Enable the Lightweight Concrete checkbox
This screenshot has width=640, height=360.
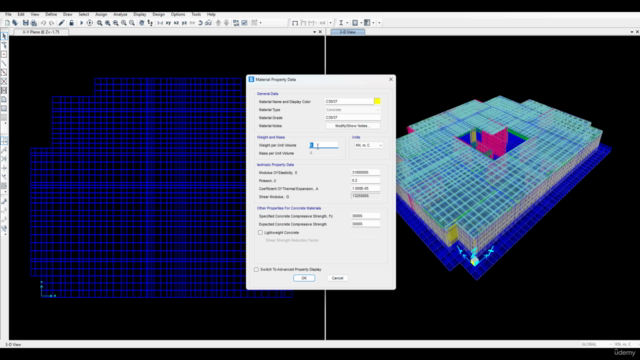click(260, 232)
